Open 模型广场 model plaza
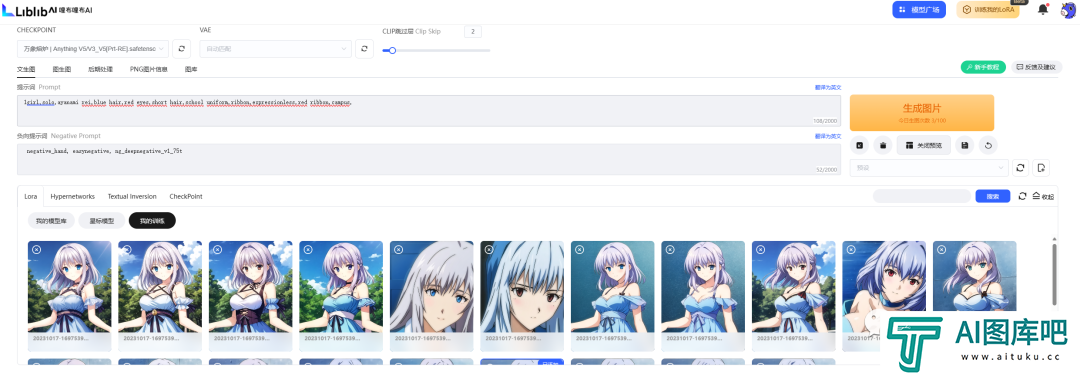This screenshot has width=1080, height=376. click(919, 10)
